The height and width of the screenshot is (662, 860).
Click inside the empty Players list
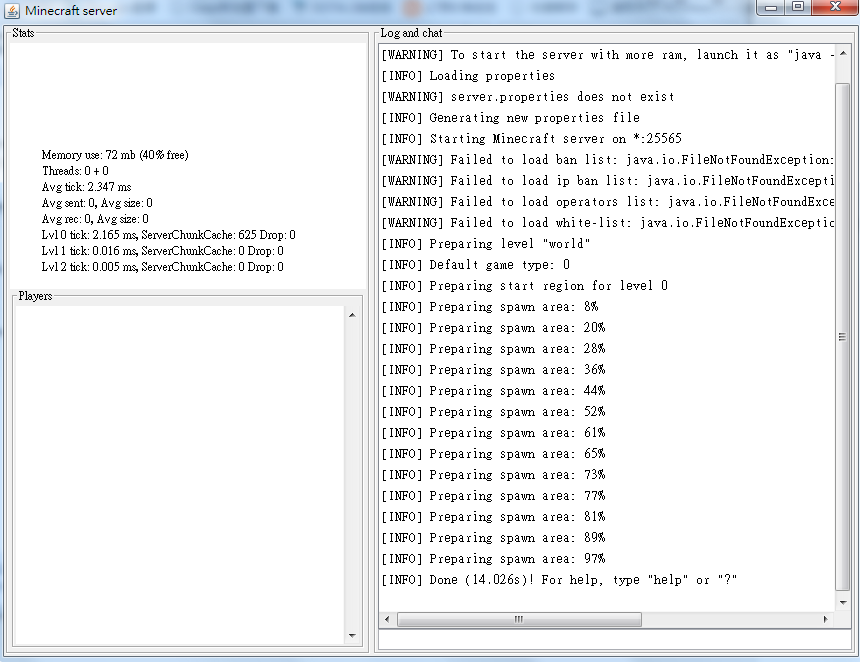click(x=179, y=475)
